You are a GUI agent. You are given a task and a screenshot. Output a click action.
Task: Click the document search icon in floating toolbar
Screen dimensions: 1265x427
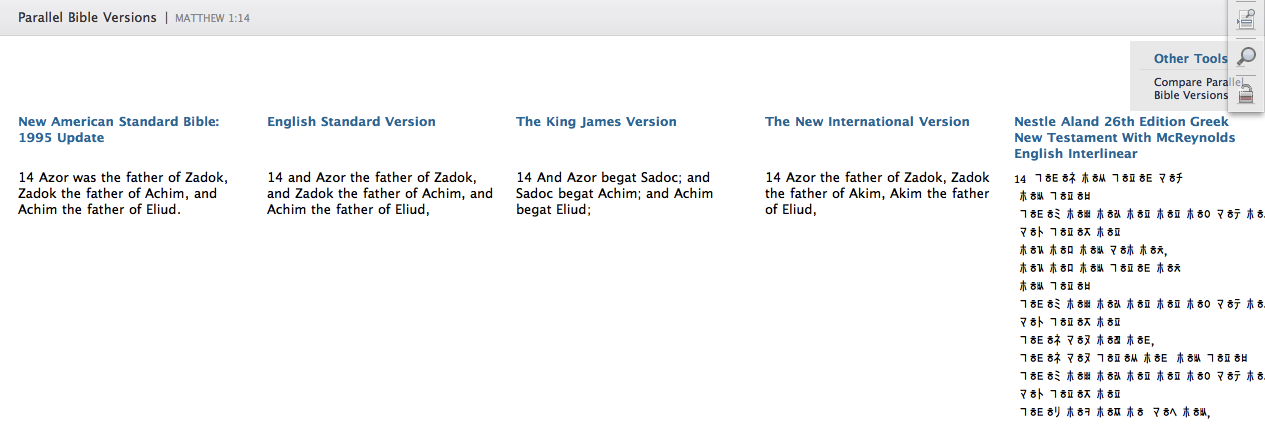click(x=1246, y=18)
